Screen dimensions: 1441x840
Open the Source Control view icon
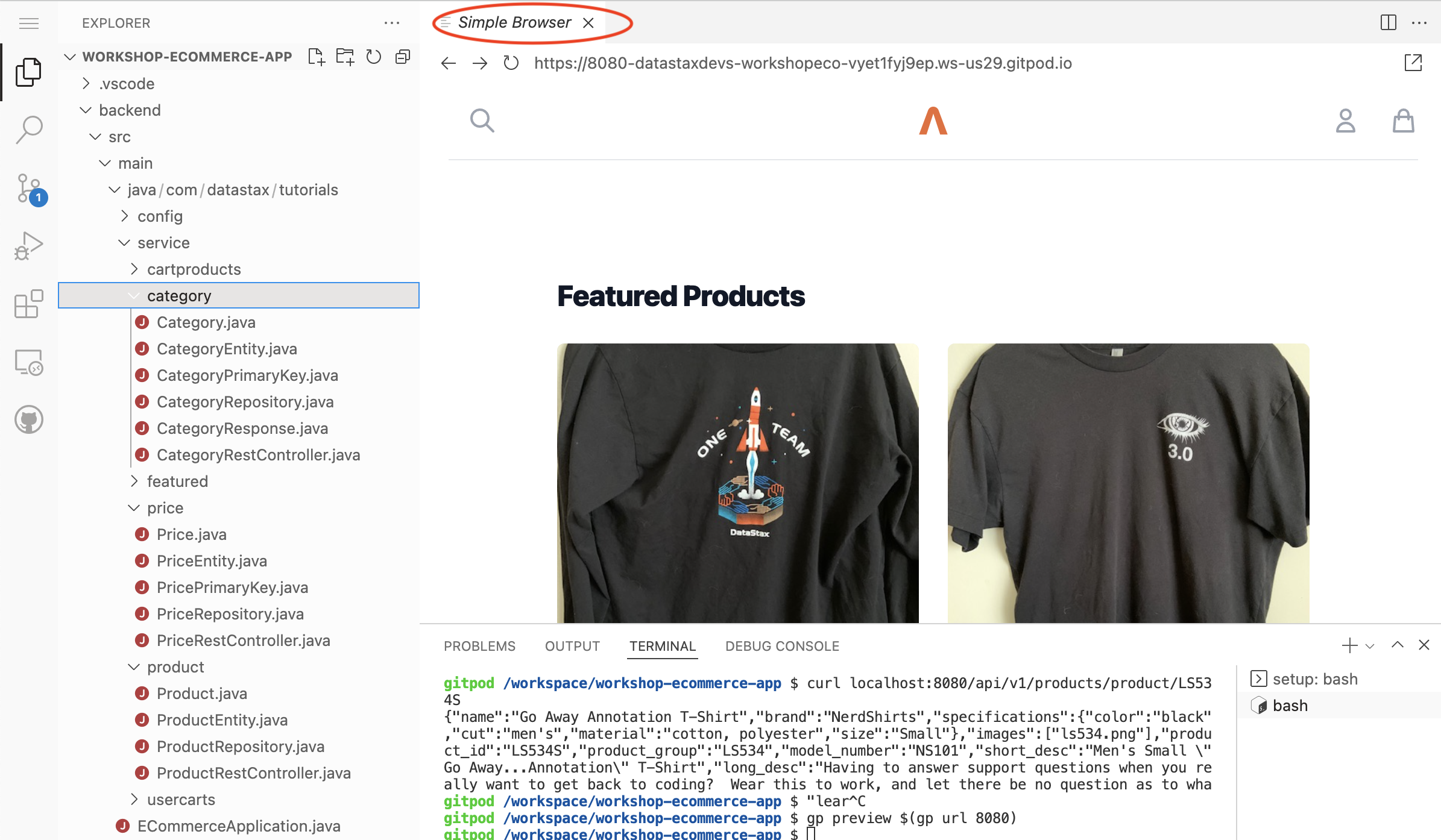coord(29,189)
